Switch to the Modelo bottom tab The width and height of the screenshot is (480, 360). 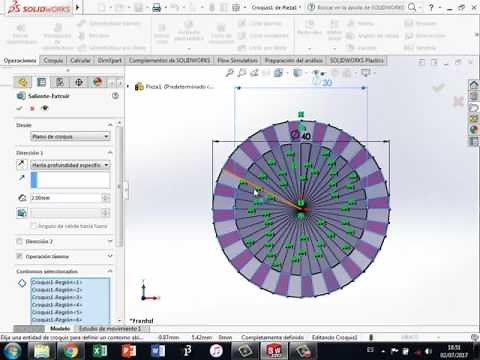click(x=60, y=329)
